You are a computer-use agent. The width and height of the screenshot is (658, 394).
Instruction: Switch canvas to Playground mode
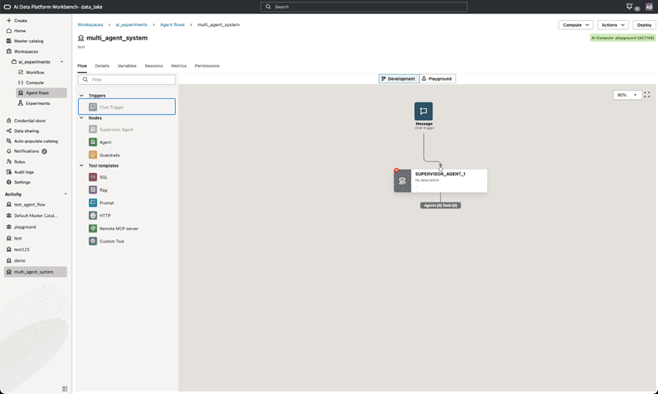pos(437,78)
